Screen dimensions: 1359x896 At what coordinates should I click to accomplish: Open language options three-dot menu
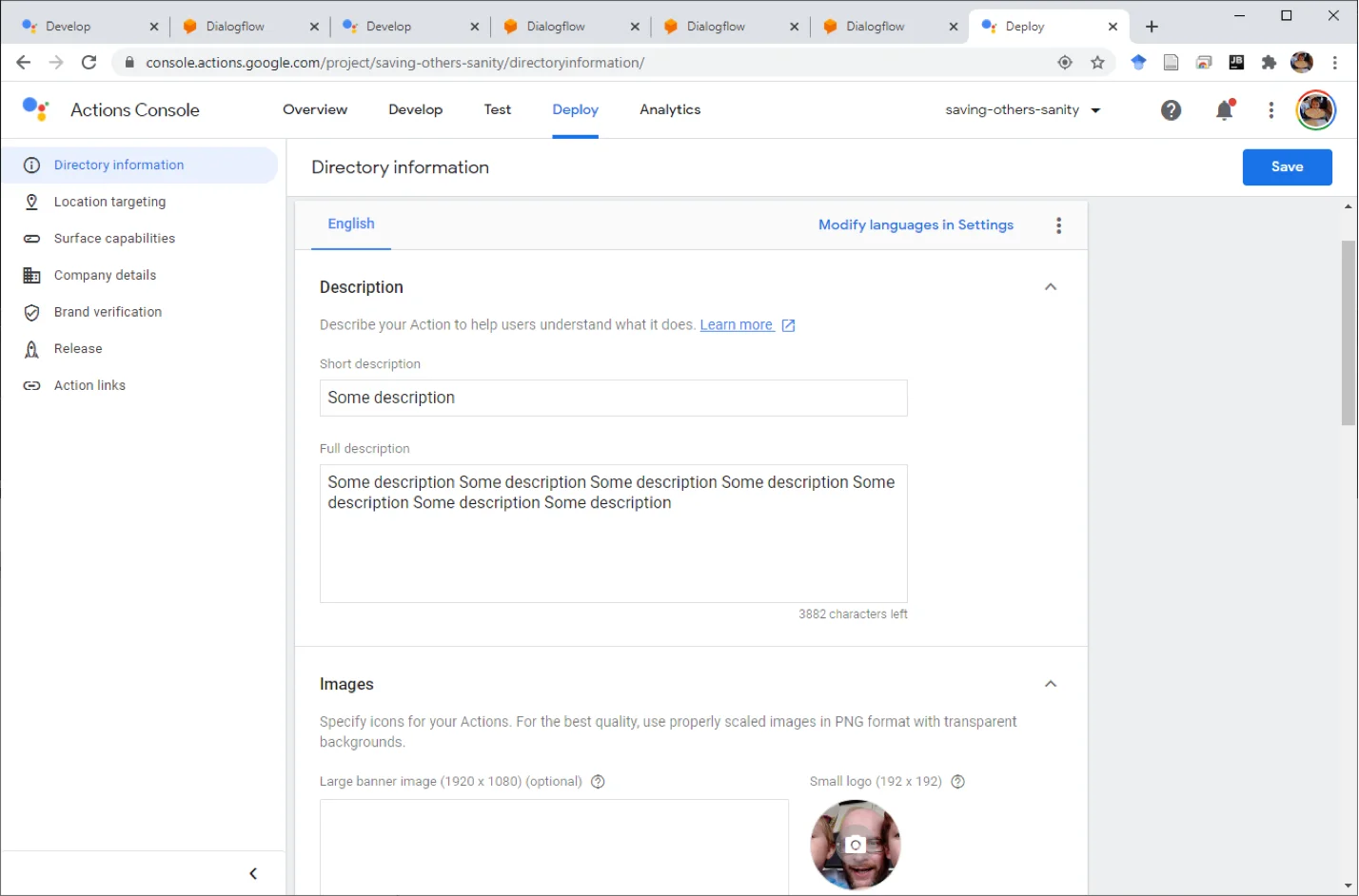(1058, 225)
